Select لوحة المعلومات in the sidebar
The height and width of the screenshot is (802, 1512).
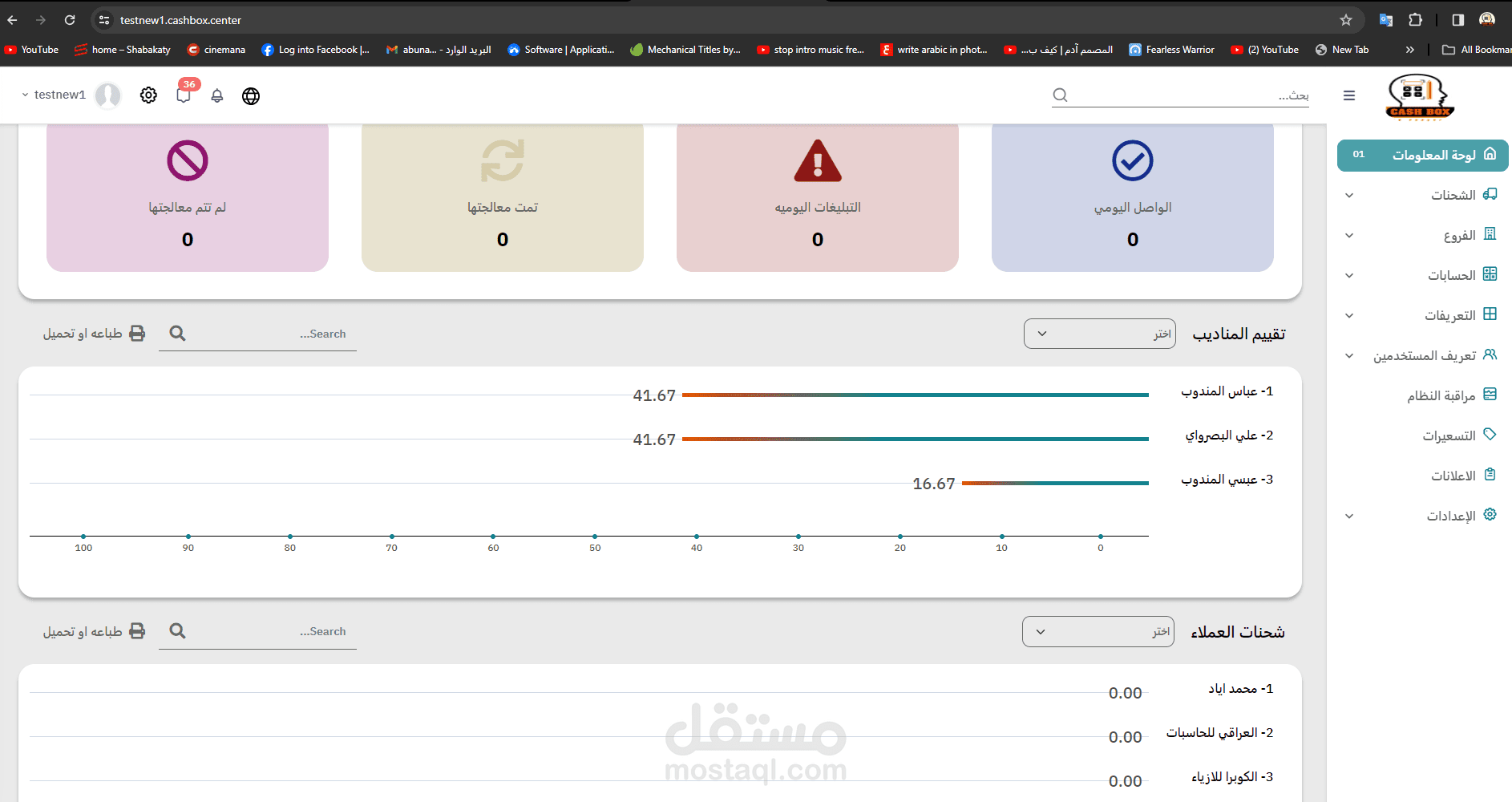pos(1422,155)
